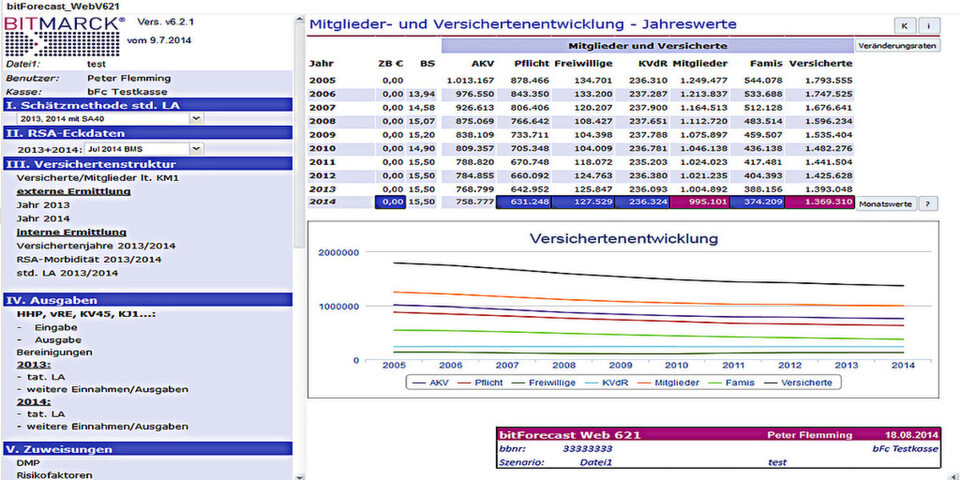Click the '?' help button

pos(928,204)
